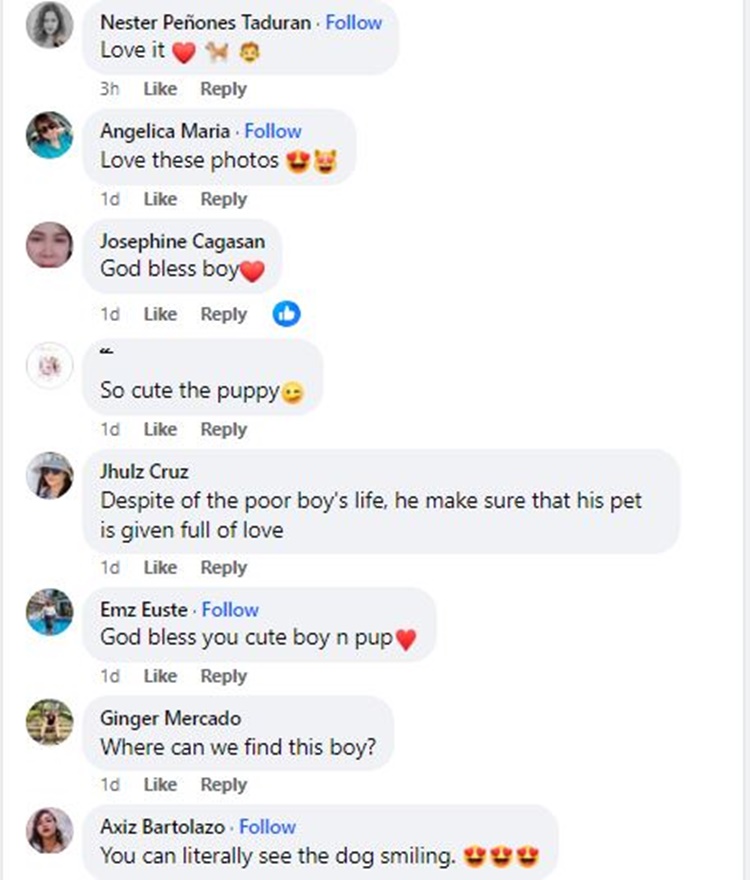
Task: Like the "Love it" comment
Action: pos(160,89)
